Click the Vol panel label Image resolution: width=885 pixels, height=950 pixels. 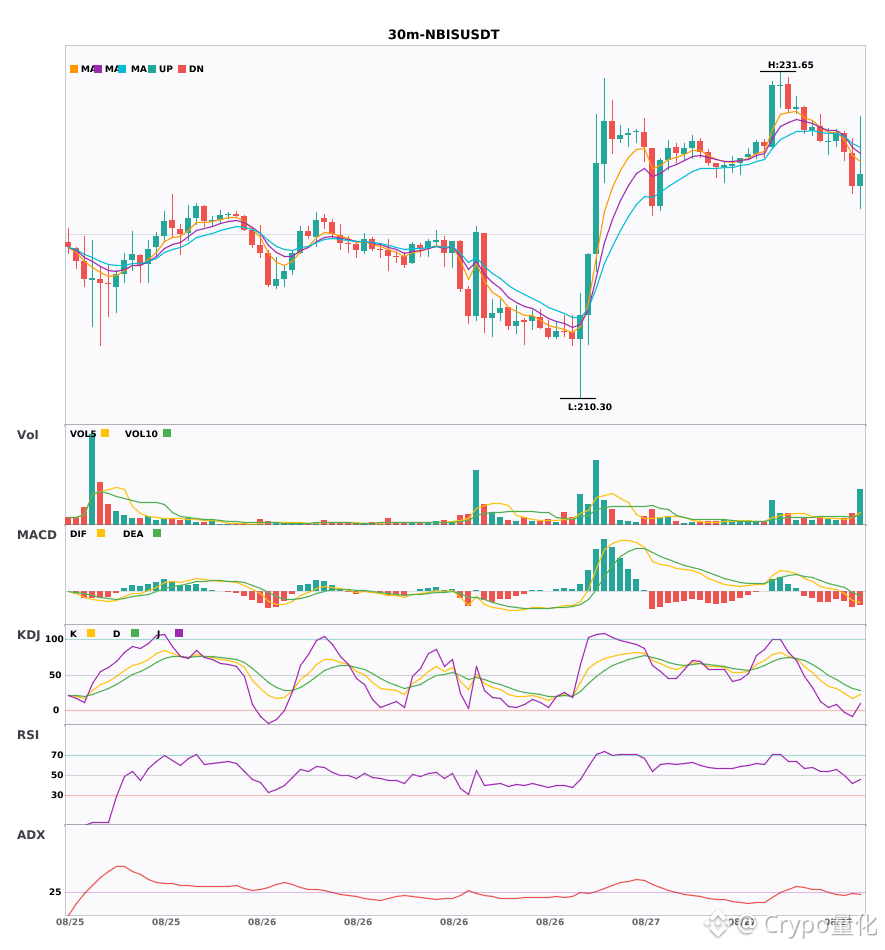[x=27, y=434]
